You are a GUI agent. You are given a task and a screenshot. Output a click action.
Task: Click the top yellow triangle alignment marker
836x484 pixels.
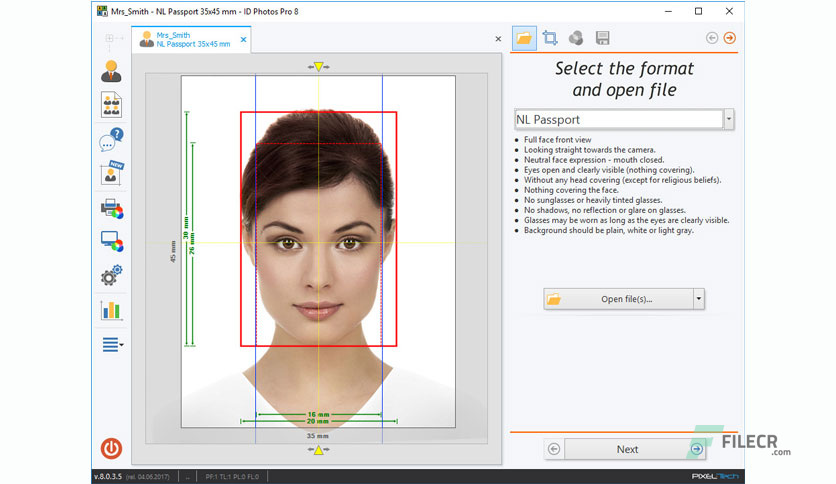click(x=318, y=67)
